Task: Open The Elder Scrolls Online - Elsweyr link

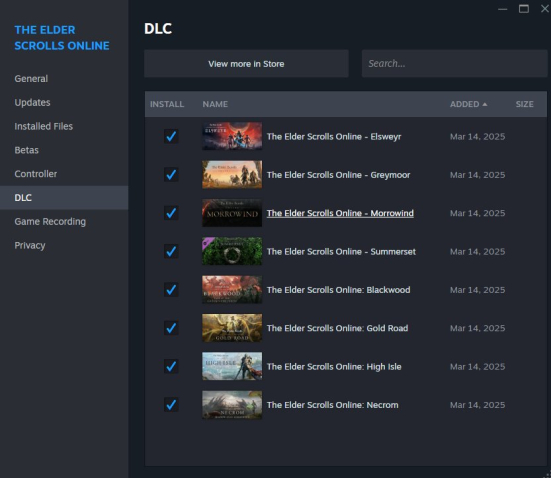Action: coord(334,137)
